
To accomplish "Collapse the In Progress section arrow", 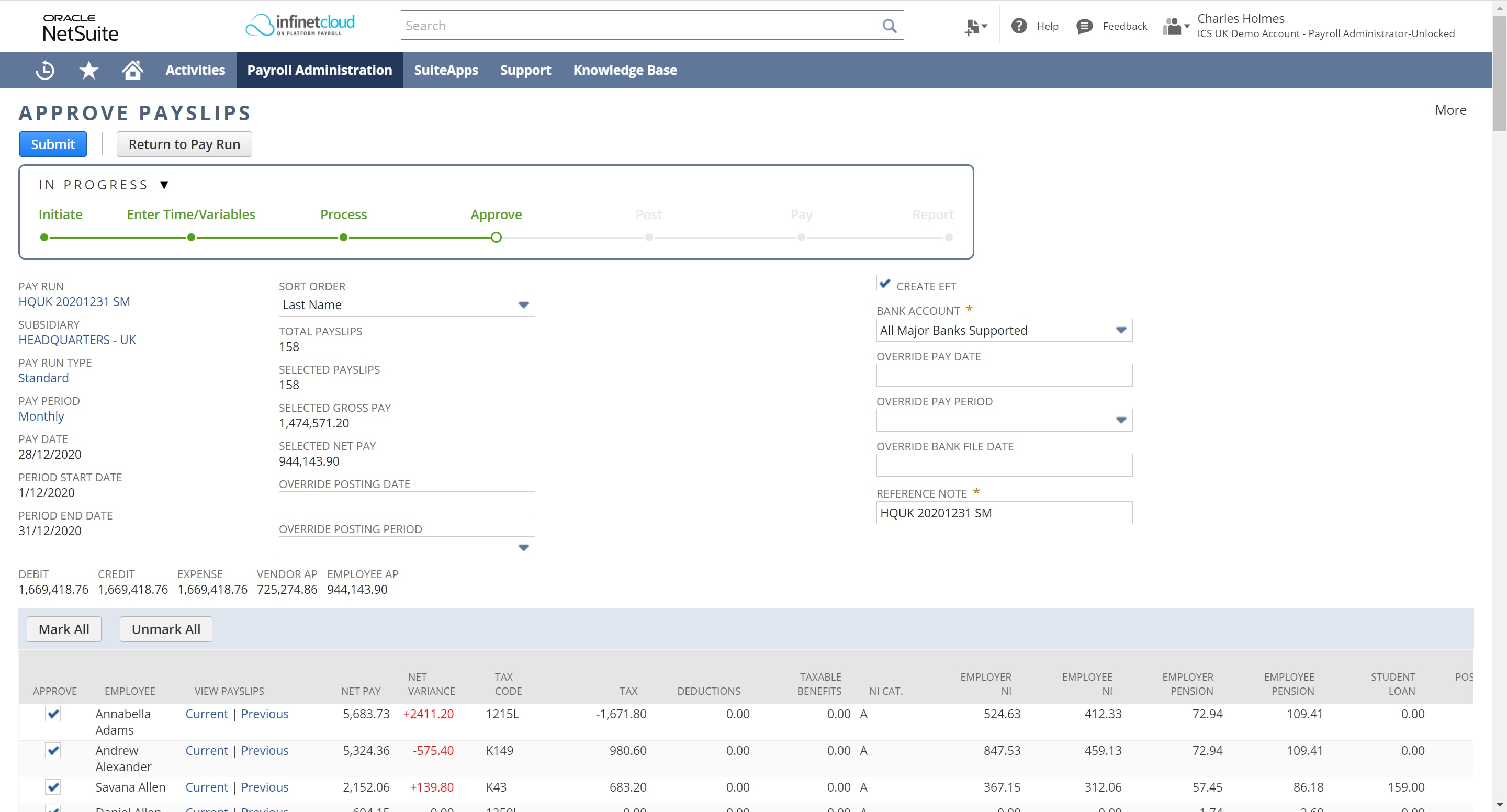I will point(164,185).
